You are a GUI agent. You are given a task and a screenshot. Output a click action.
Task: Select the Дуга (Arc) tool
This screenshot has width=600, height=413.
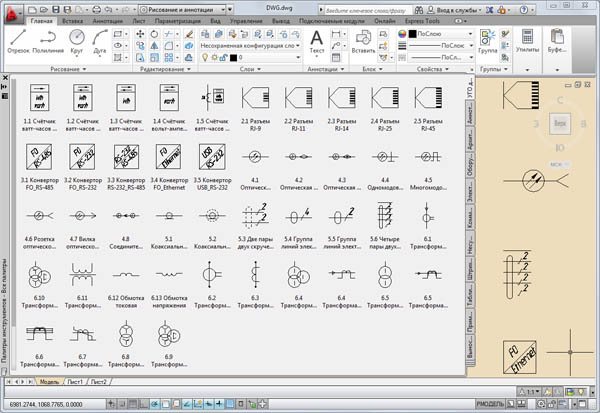click(x=102, y=41)
